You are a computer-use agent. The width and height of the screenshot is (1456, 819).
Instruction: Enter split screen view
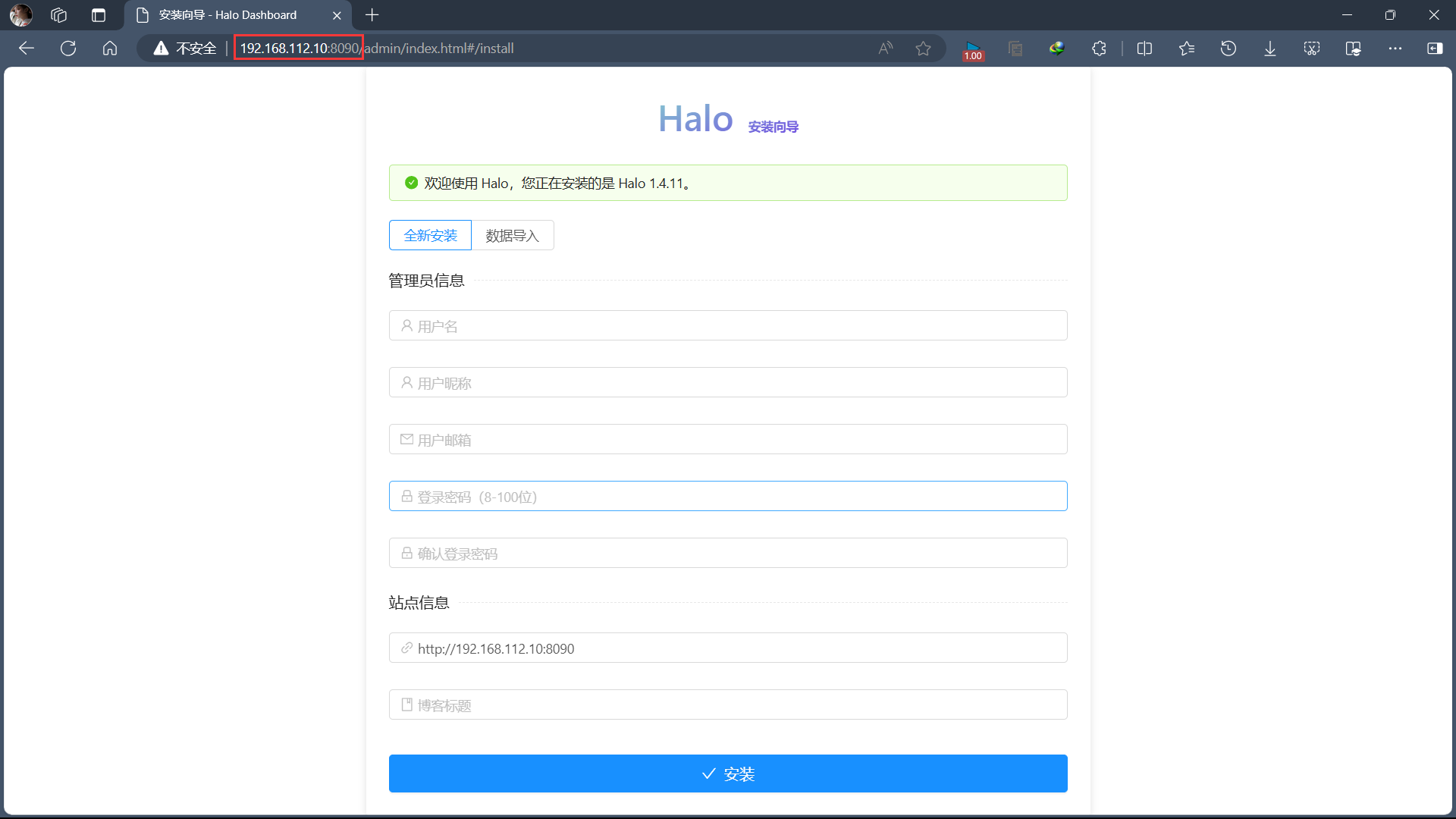coord(1145,48)
